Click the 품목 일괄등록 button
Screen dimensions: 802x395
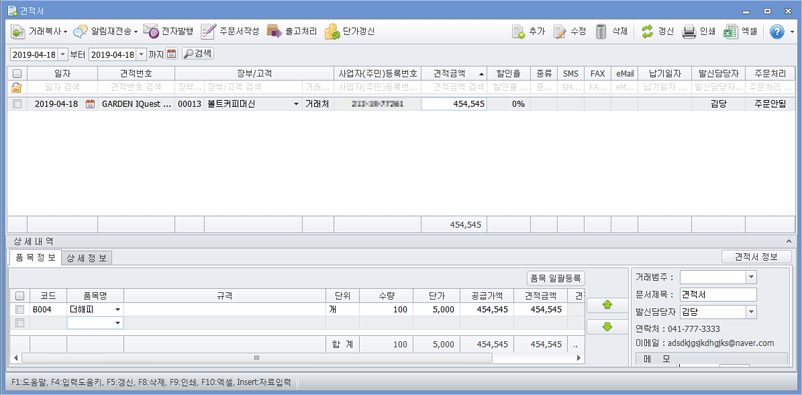[x=556, y=278]
